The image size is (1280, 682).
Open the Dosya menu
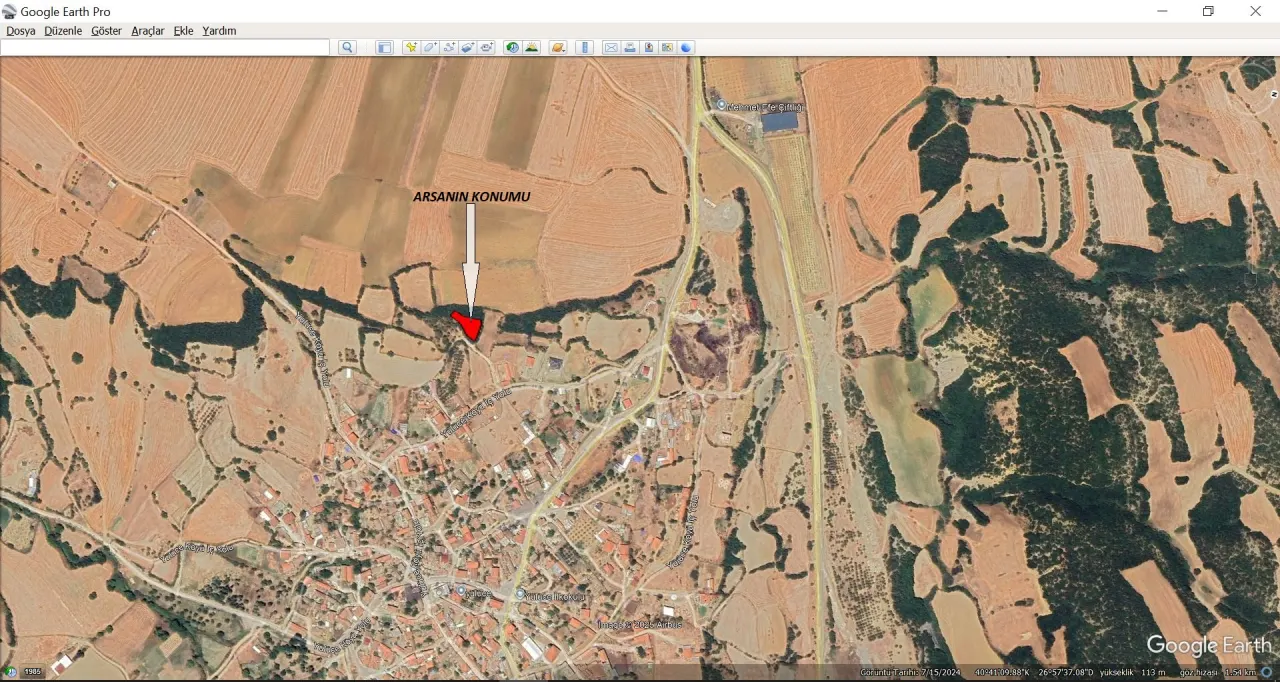21,31
